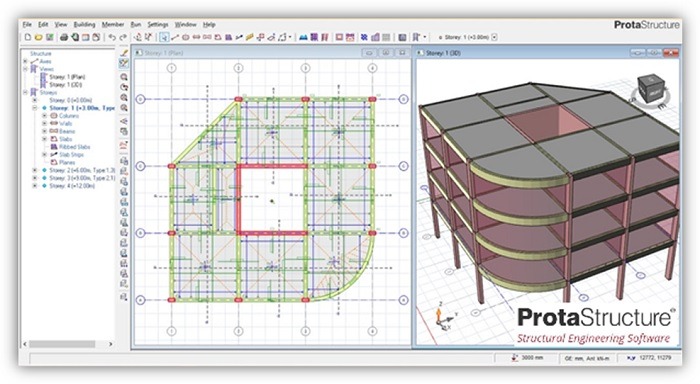Click the 3D orientation view cube

[x=650, y=91]
